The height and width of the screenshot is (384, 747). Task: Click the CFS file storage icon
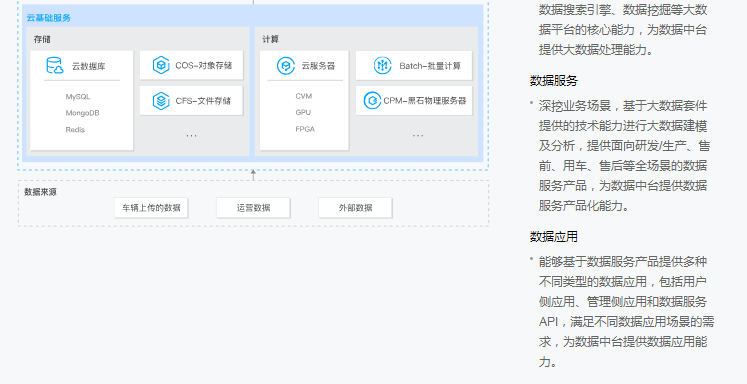point(161,101)
